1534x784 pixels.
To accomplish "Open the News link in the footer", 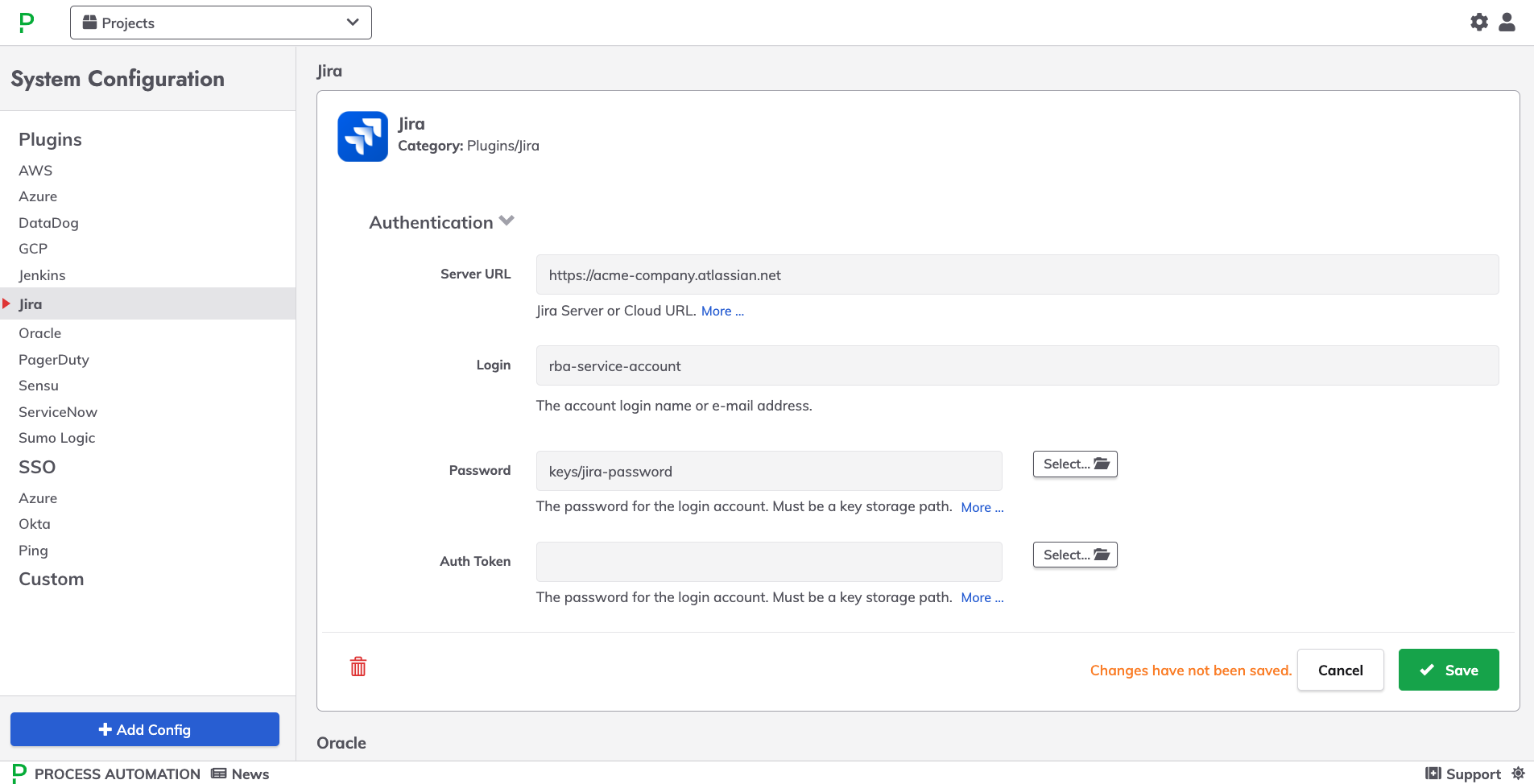I will click(240, 774).
